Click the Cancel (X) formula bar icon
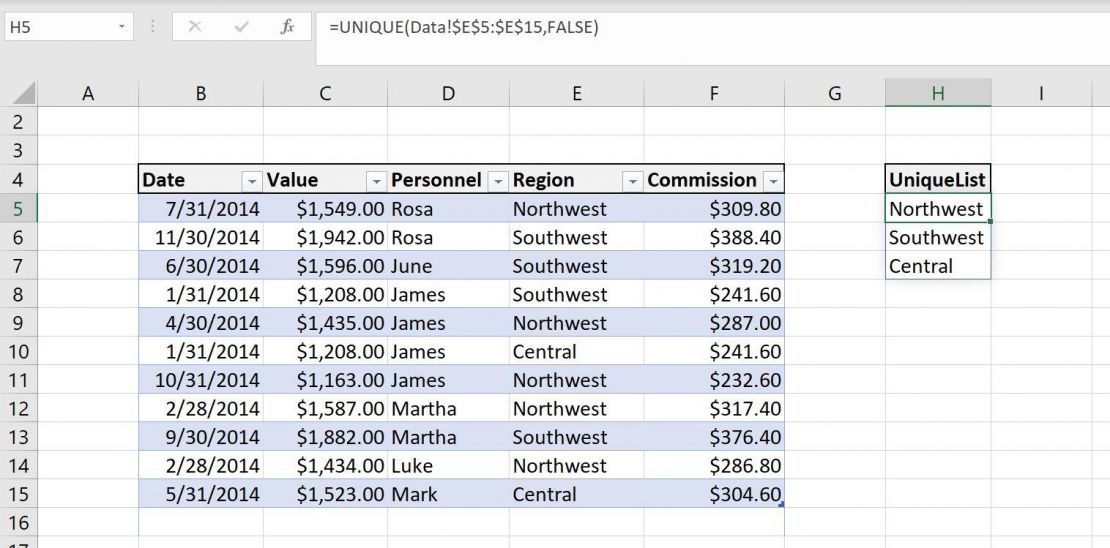Image resolution: width=1110 pixels, height=548 pixels. click(194, 27)
